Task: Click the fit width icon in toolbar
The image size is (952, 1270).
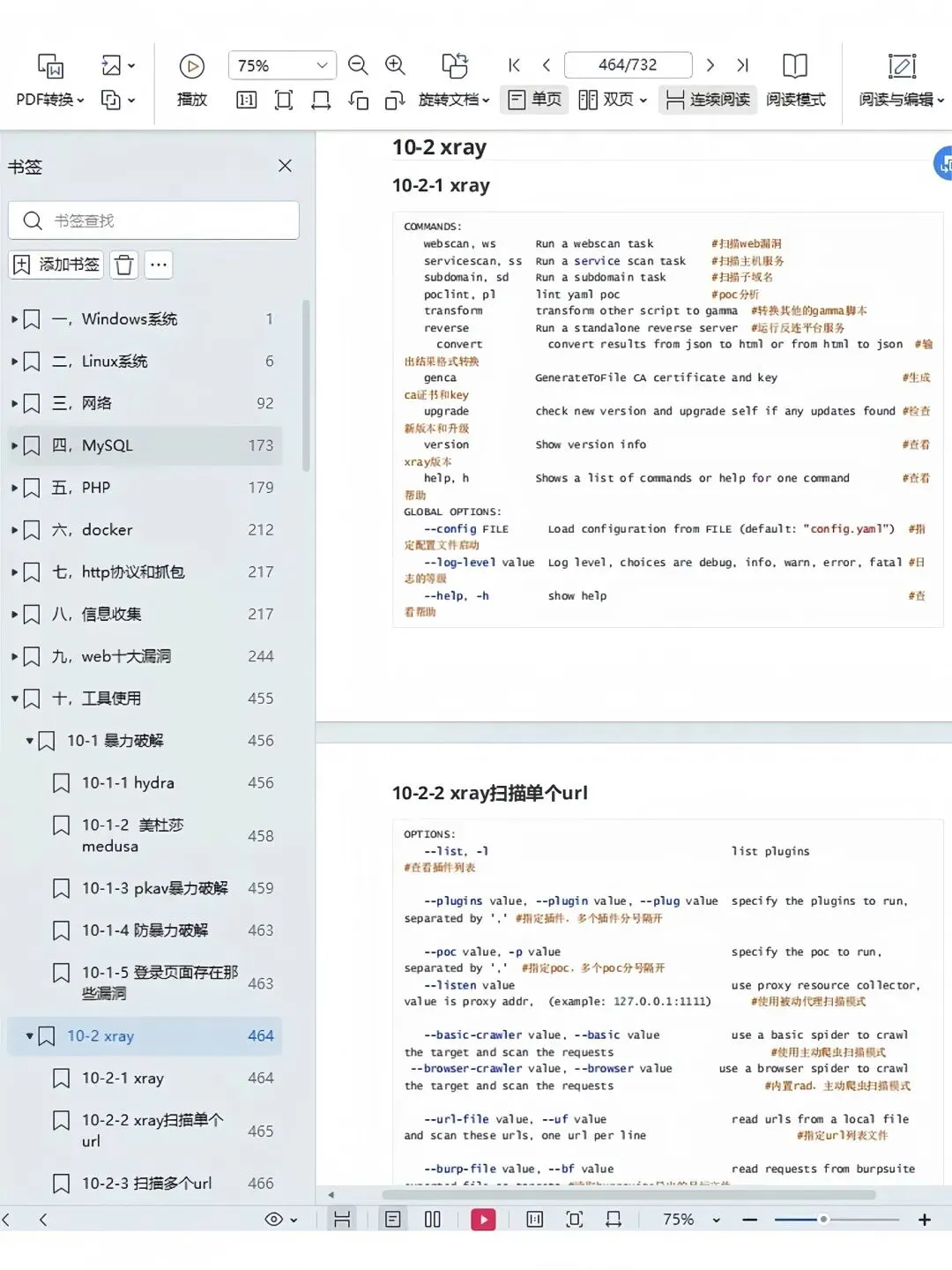Action: tap(321, 100)
